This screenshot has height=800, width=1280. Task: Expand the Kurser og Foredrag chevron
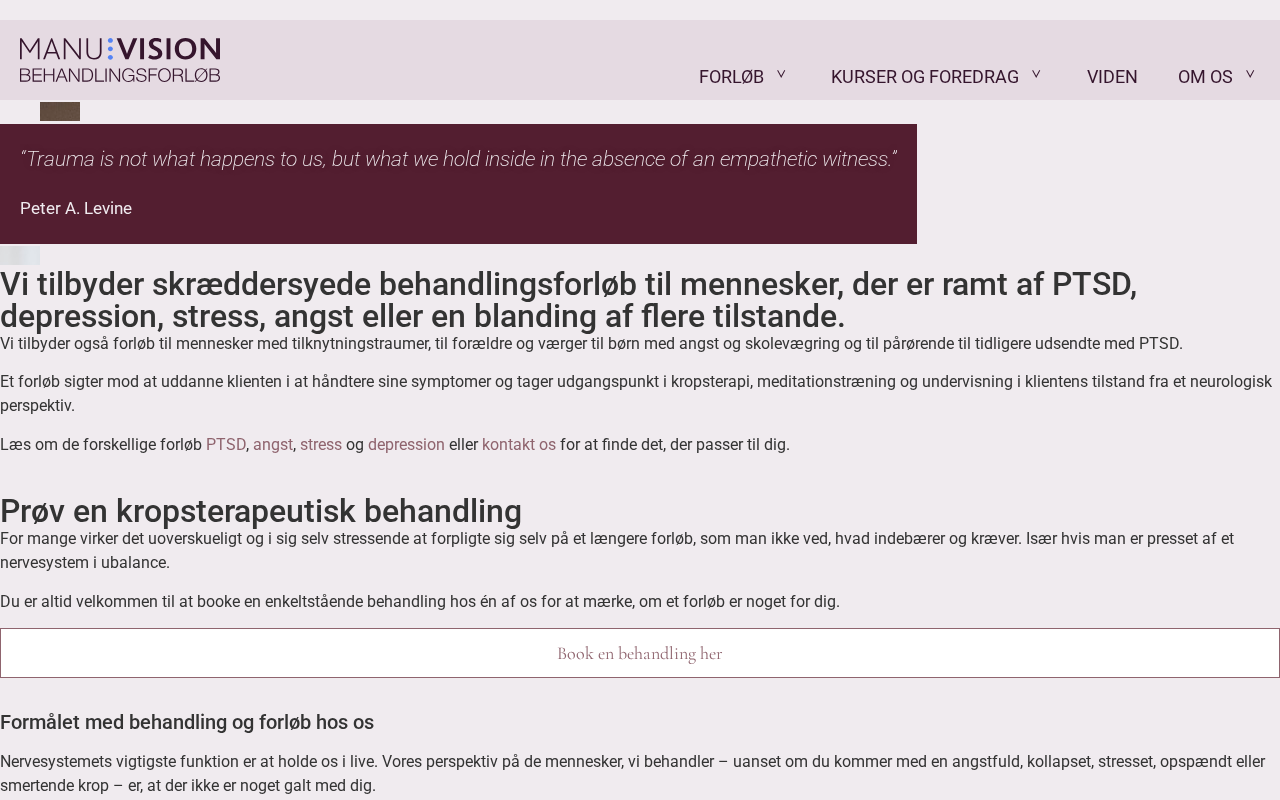[x=1036, y=74]
